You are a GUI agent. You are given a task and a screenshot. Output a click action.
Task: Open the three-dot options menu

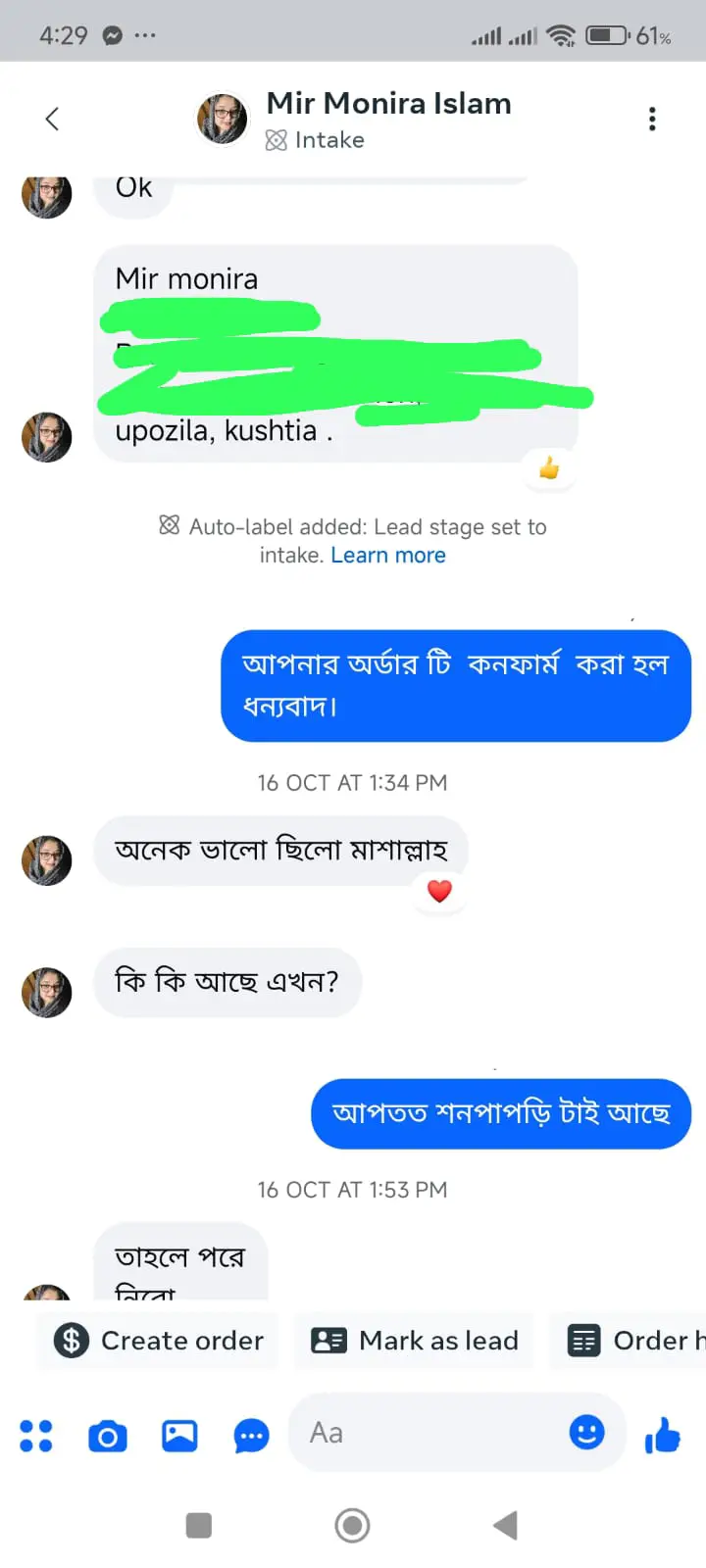pyautogui.click(x=652, y=120)
